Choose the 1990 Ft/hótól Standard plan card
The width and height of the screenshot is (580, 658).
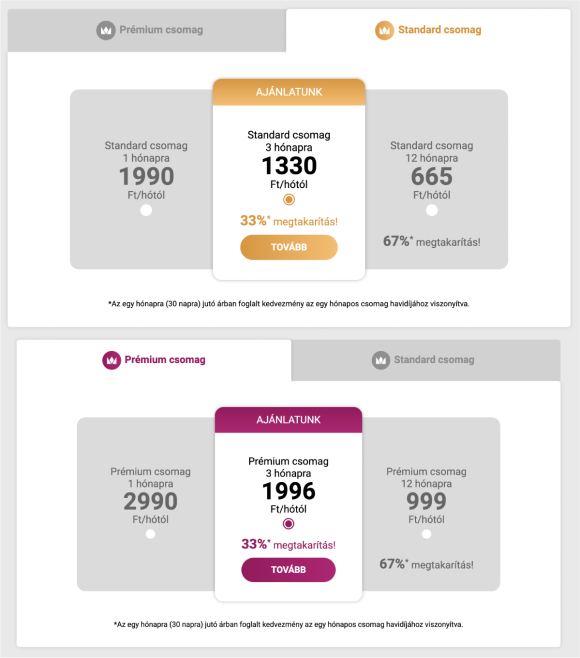pos(141,179)
